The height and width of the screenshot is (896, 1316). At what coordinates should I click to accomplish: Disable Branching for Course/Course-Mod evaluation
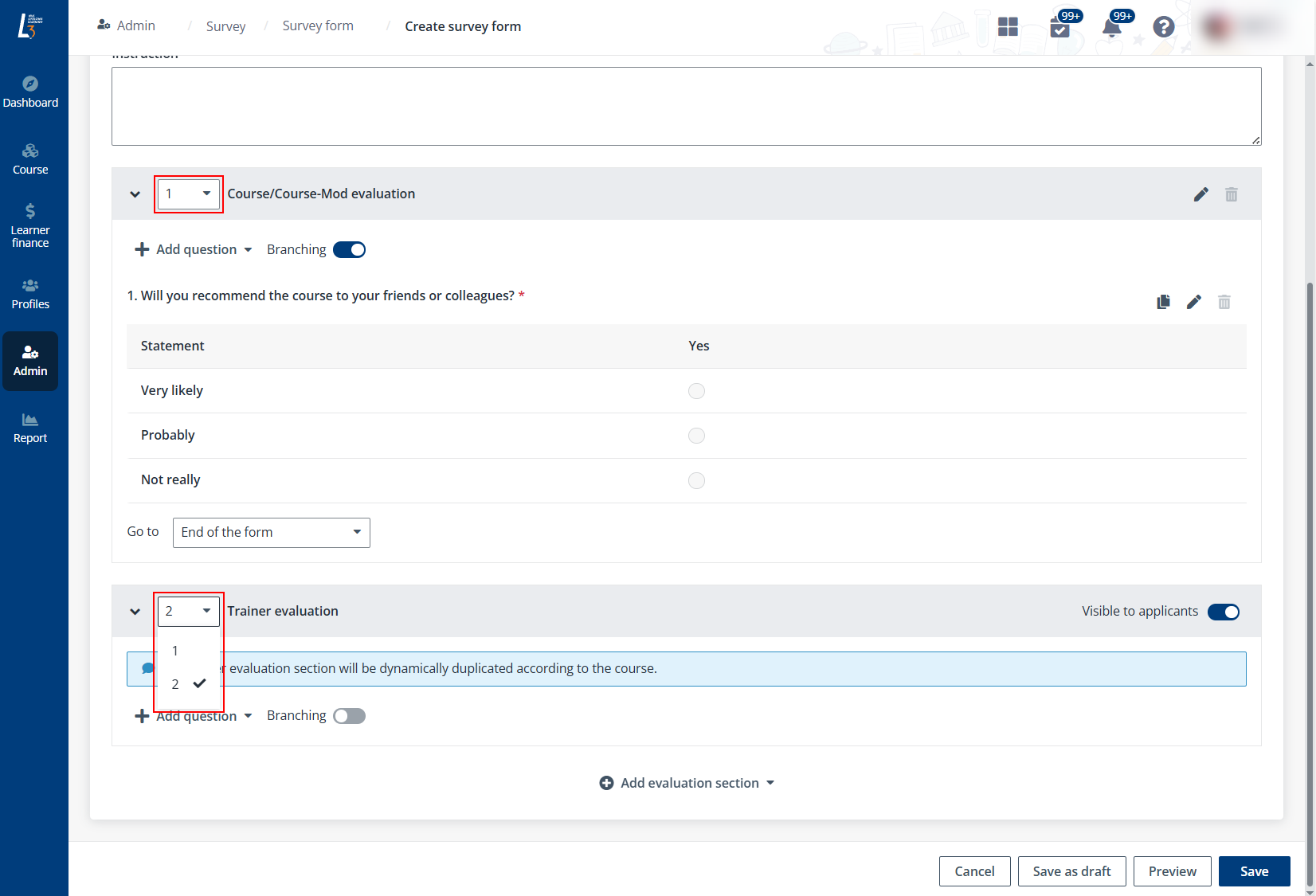click(x=349, y=249)
